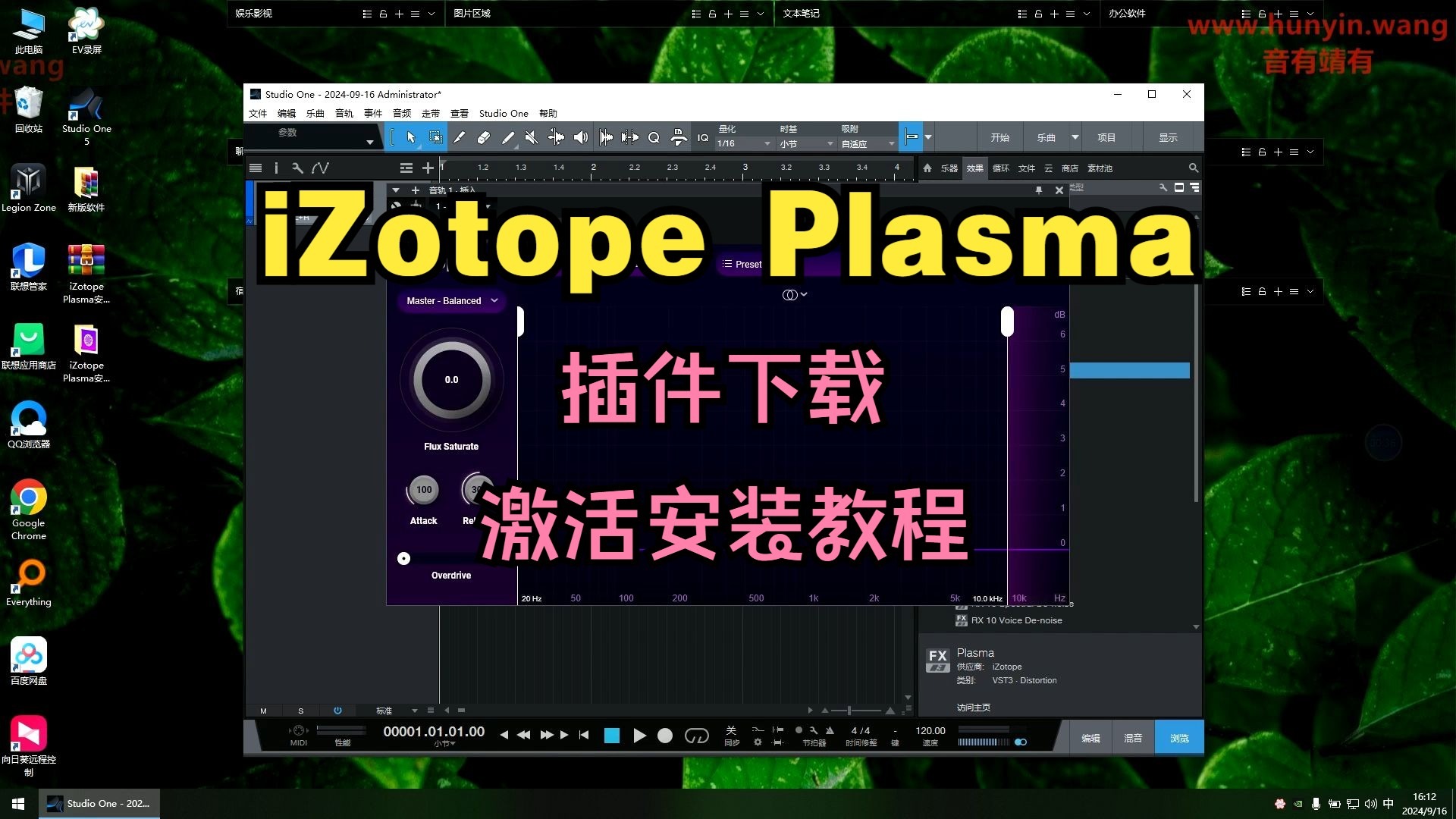Viewport: 1456px width, 819px height.
Task: Toggle global Mute M button
Action: point(263,711)
